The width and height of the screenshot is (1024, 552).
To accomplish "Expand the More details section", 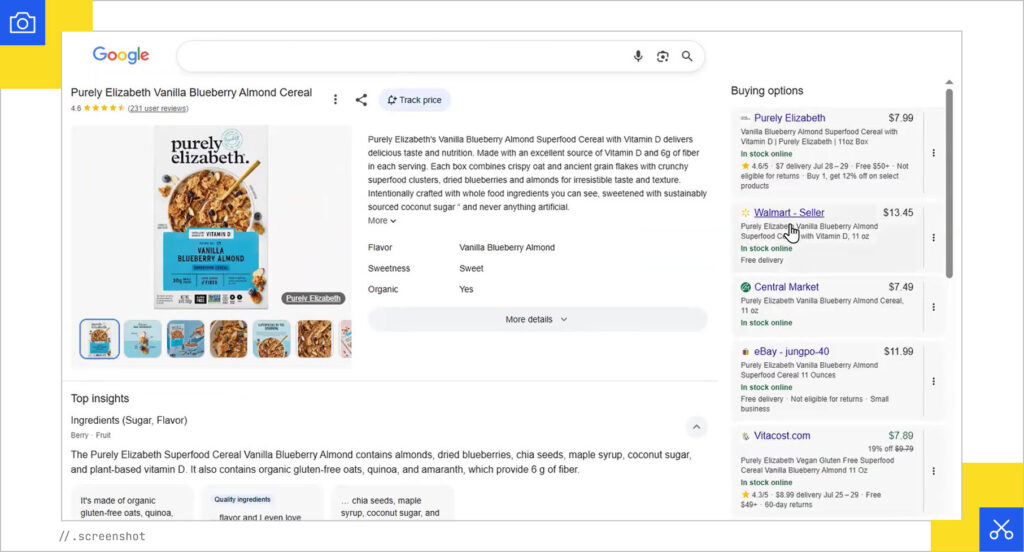I will pos(537,320).
